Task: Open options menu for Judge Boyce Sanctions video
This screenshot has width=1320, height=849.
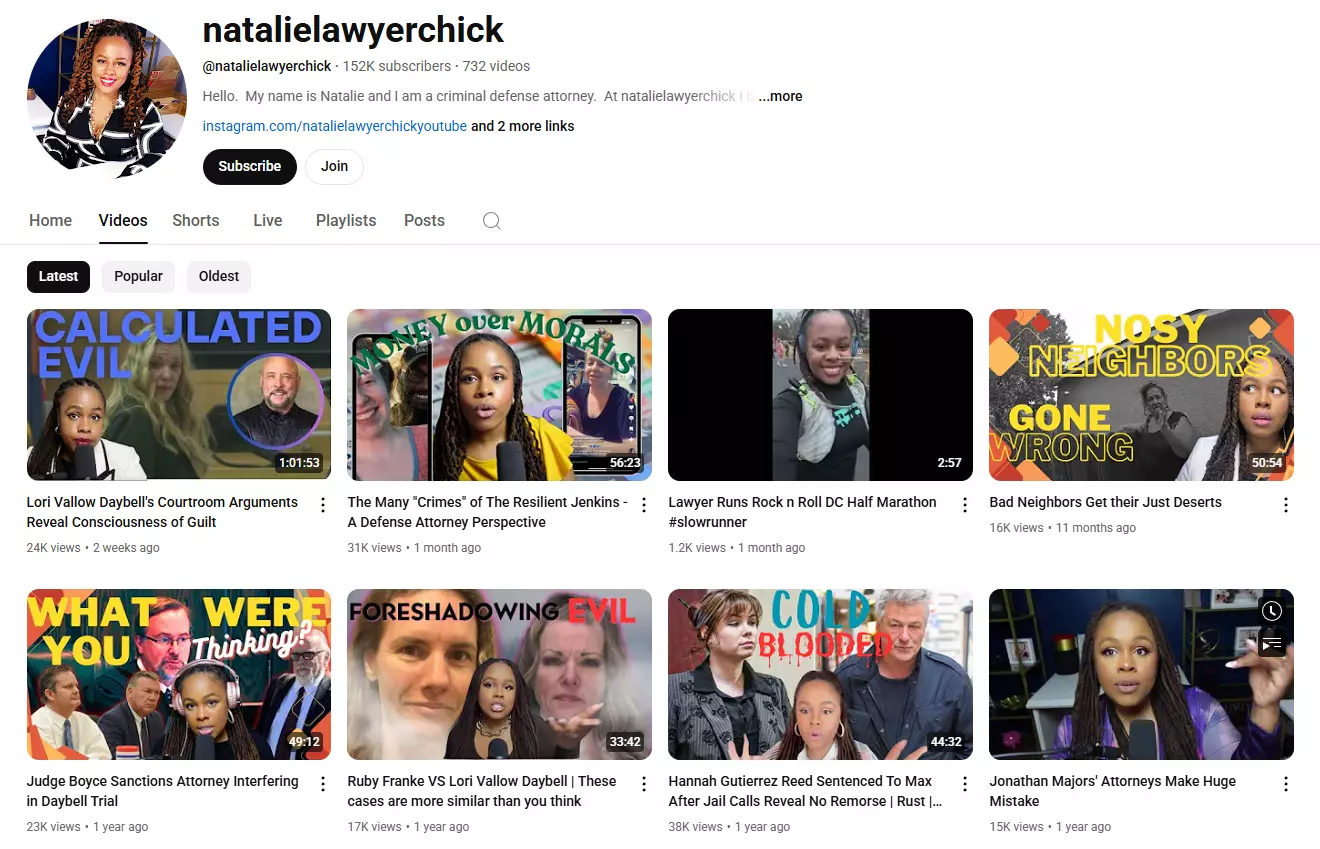Action: pos(323,784)
